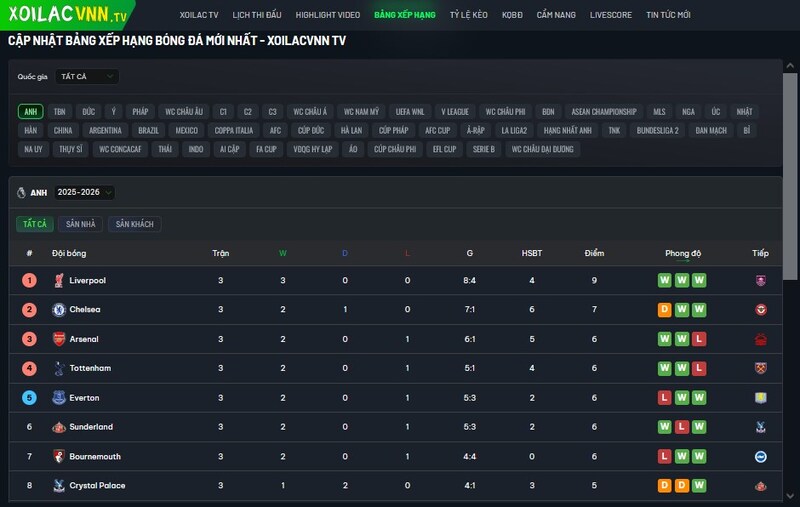The height and width of the screenshot is (507, 800).
Task: Select the TBN league chip
Action: pos(60,112)
